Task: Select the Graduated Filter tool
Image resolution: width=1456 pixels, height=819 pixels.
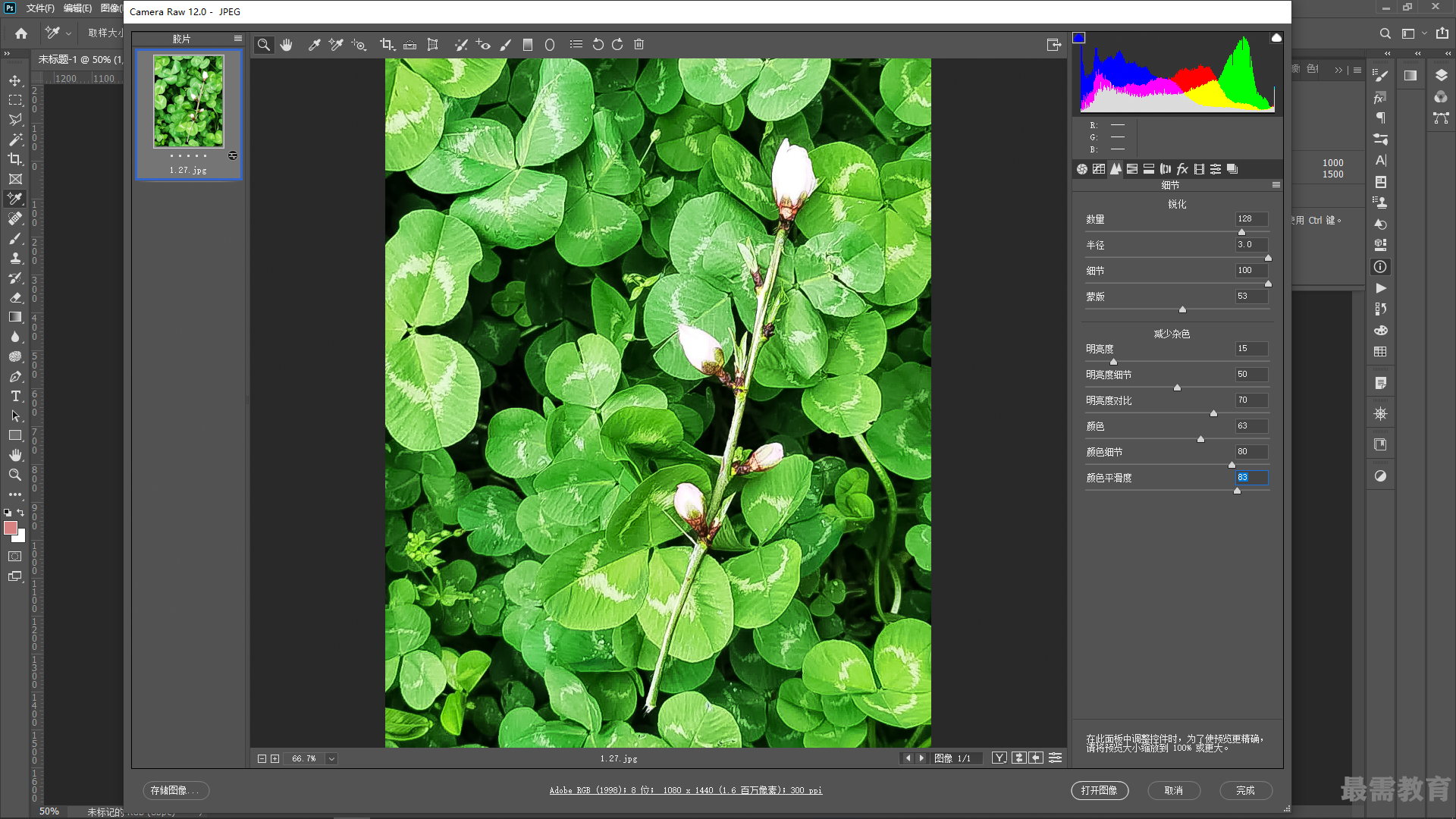Action: 528,45
